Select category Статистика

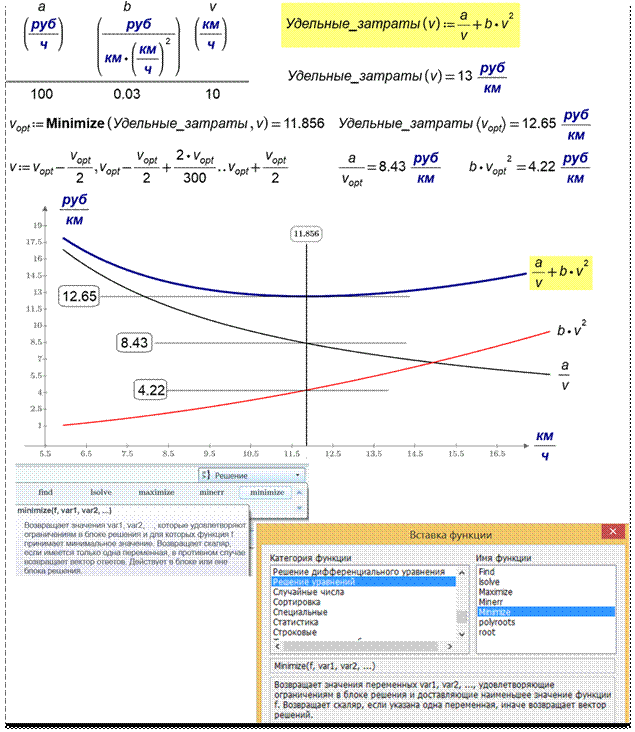pos(295,622)
